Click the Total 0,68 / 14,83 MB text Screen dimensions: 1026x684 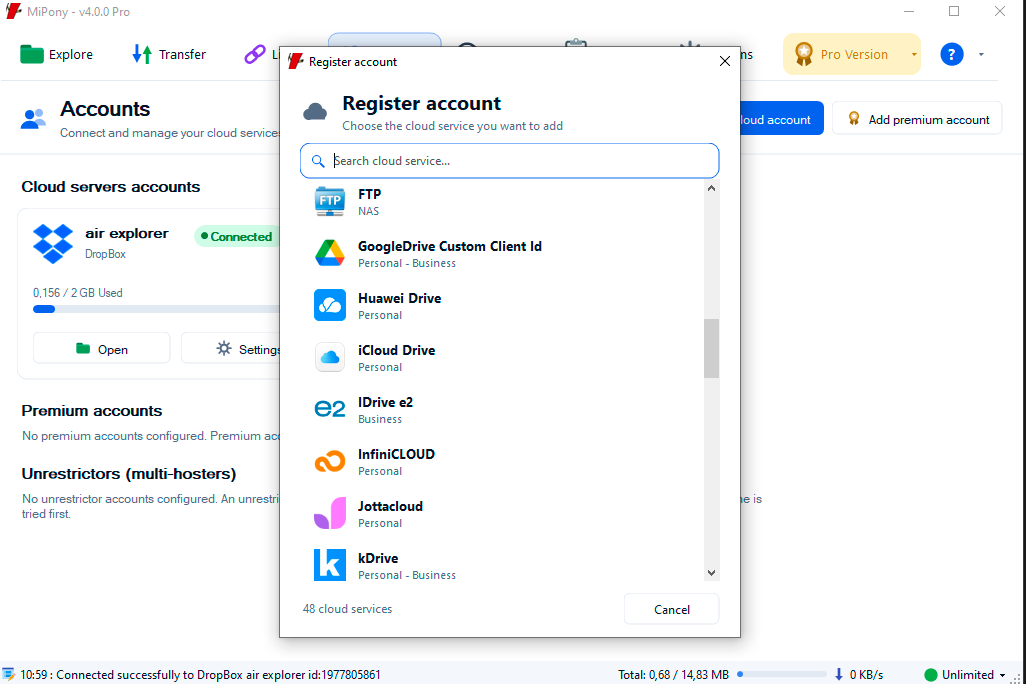coord(673,674)
